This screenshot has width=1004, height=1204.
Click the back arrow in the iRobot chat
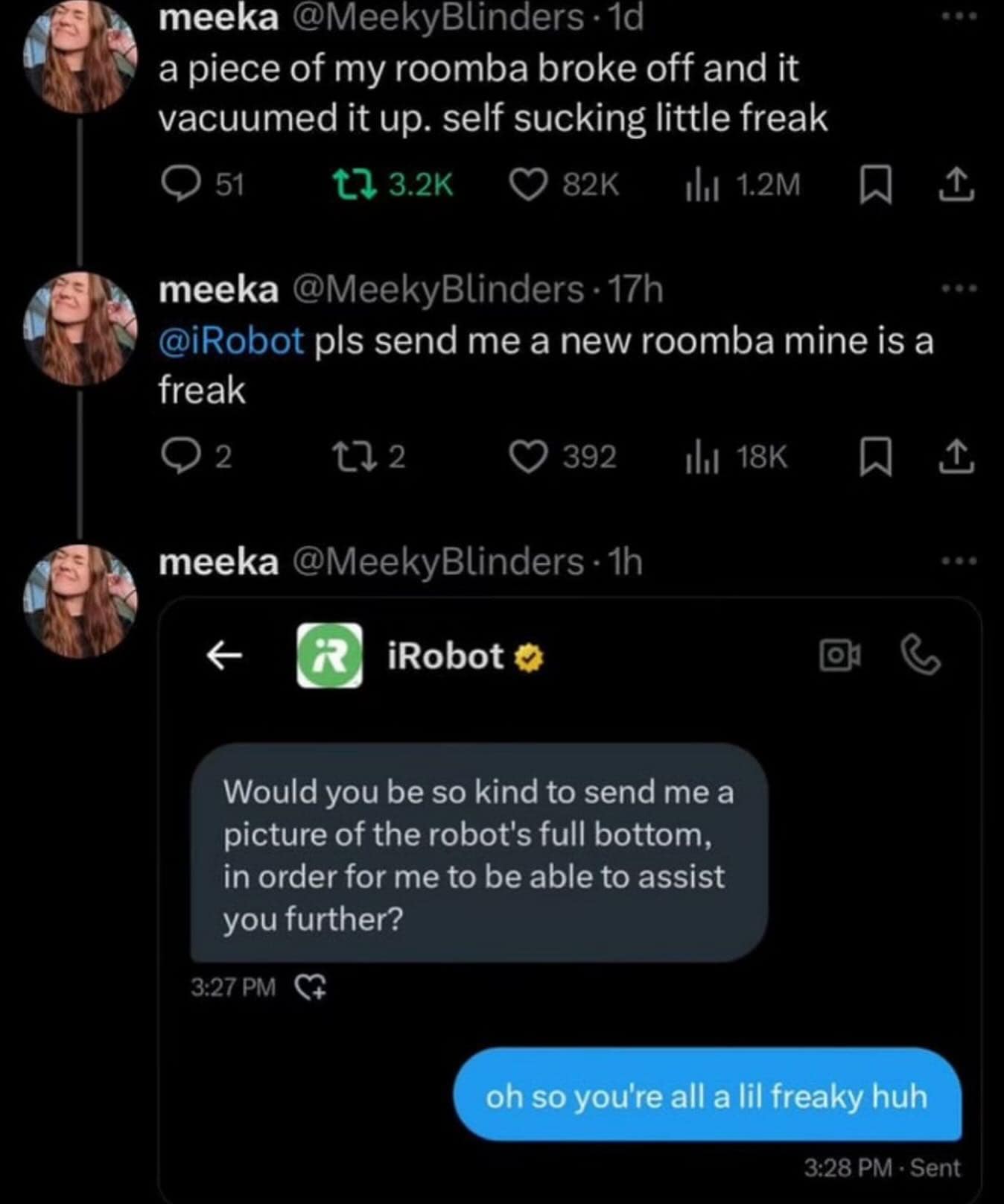pos(224,656)
